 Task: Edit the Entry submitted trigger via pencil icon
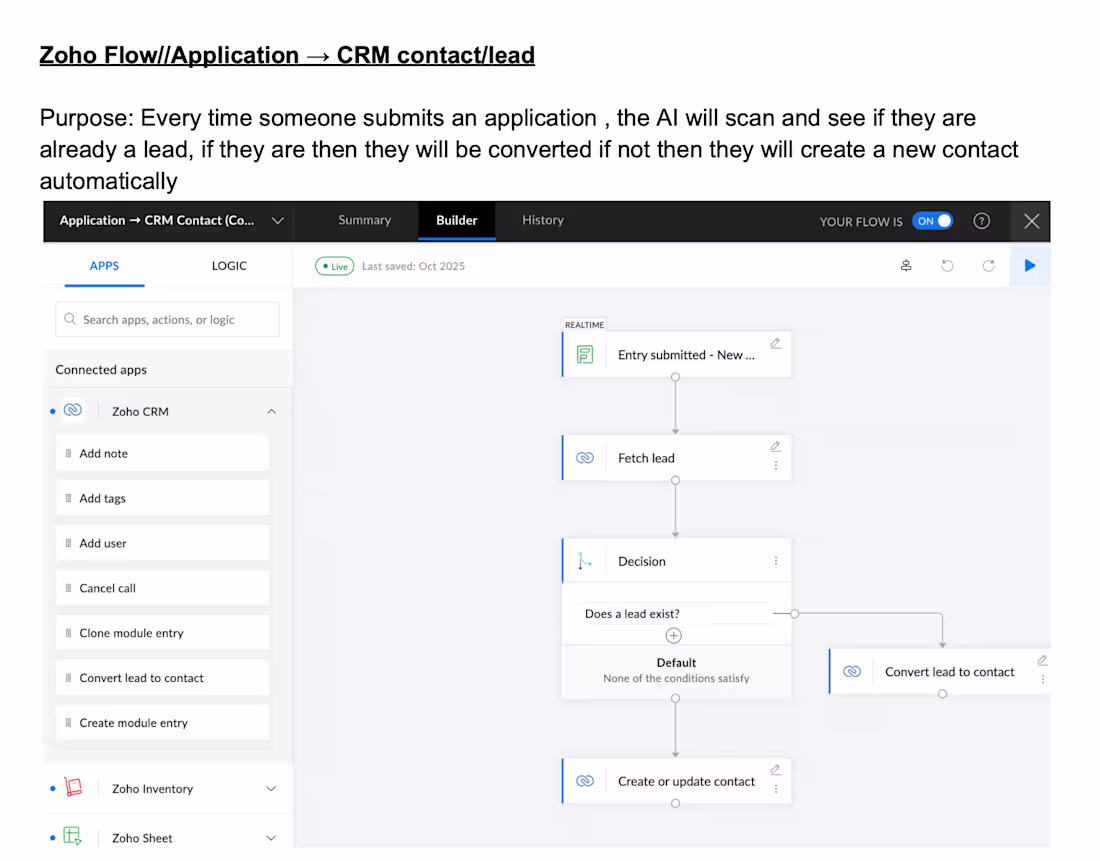[x=775, y=342]
